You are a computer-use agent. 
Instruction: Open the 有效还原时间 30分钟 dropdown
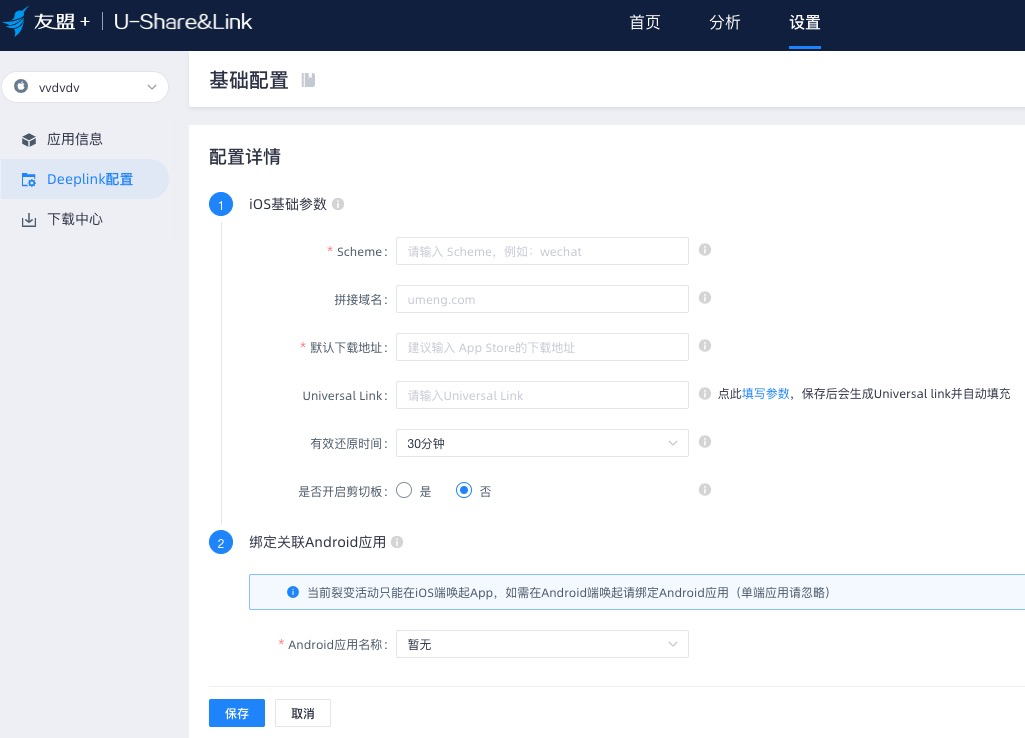tap(542, 443)
